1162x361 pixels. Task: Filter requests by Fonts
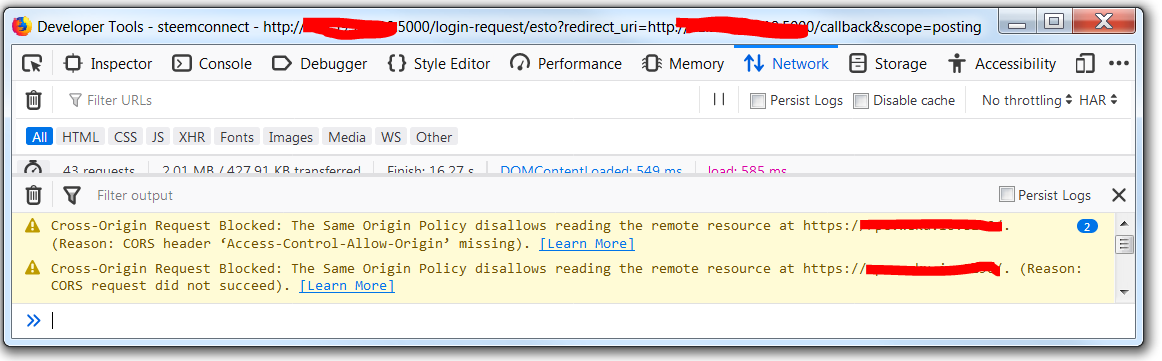pyautogui.click(x=237, y=136)
